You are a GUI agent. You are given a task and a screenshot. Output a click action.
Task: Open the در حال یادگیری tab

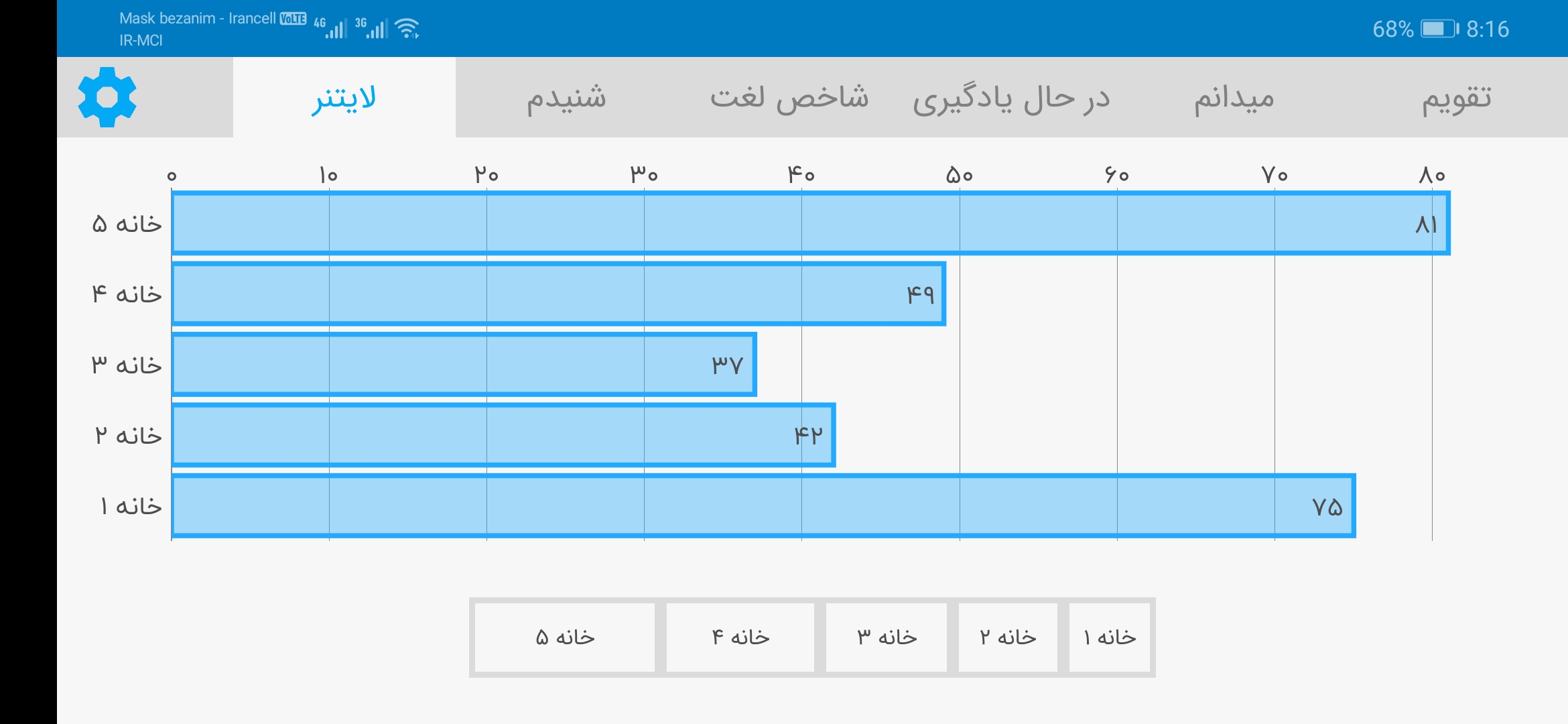[1011, 98]
